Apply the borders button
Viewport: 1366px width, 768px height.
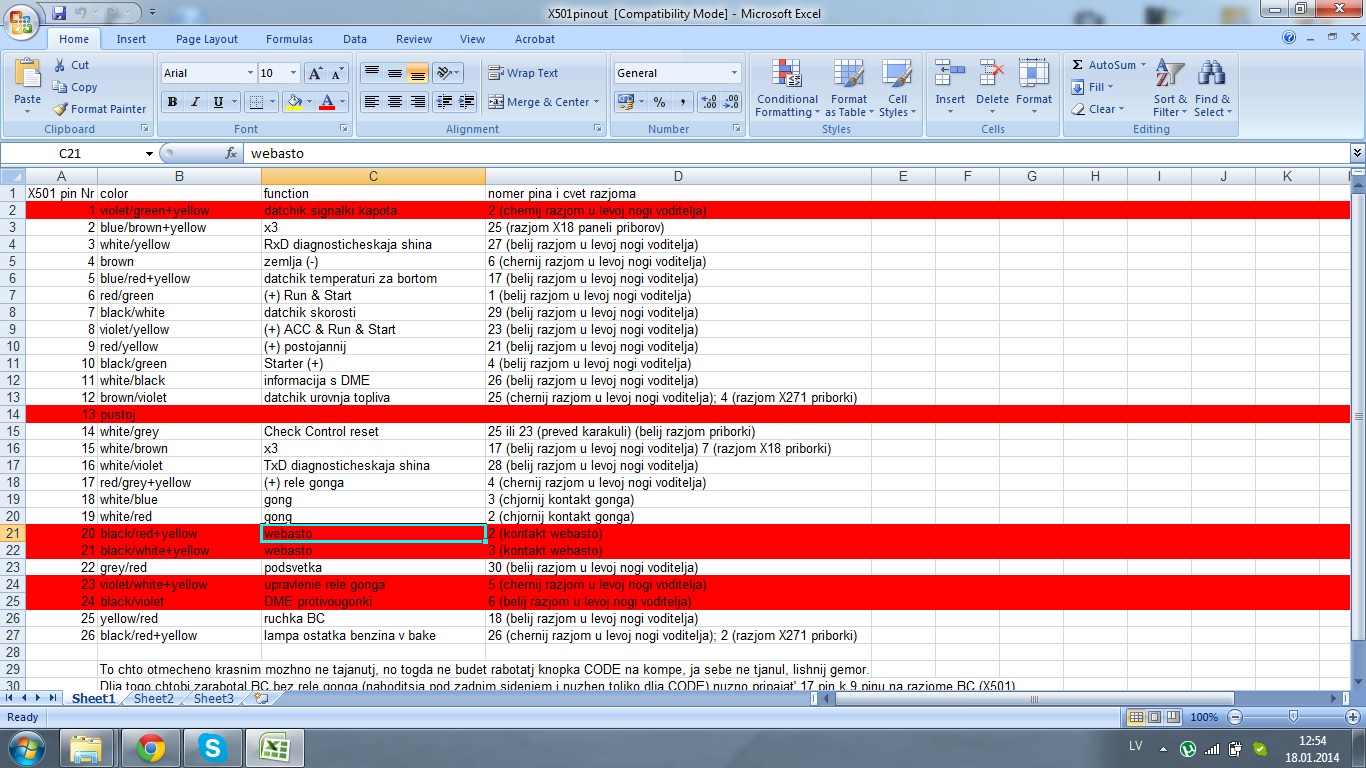[255, 102]
